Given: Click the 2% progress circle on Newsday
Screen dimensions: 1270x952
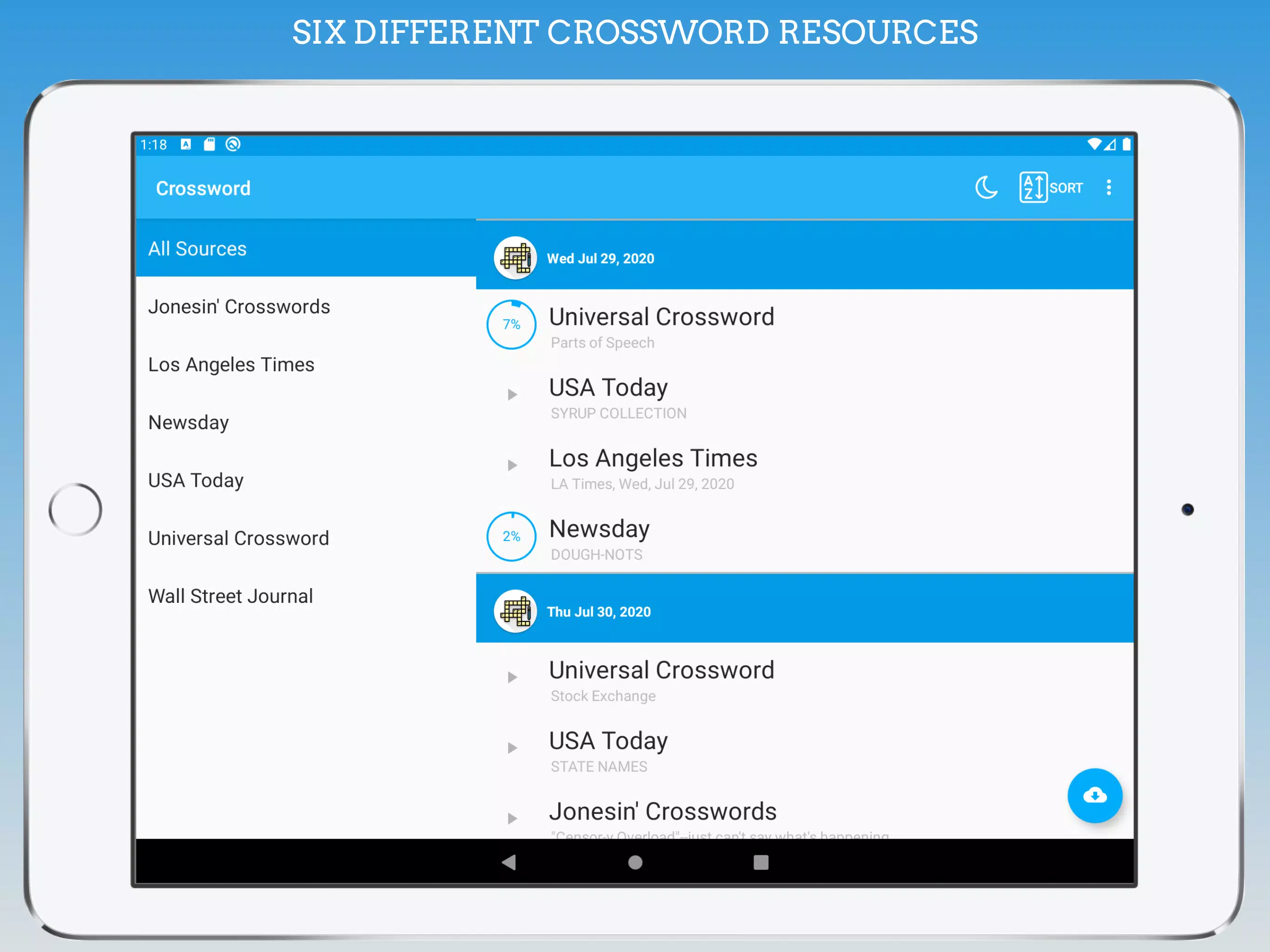Looking at the screenshot, I should pos(511,536).
